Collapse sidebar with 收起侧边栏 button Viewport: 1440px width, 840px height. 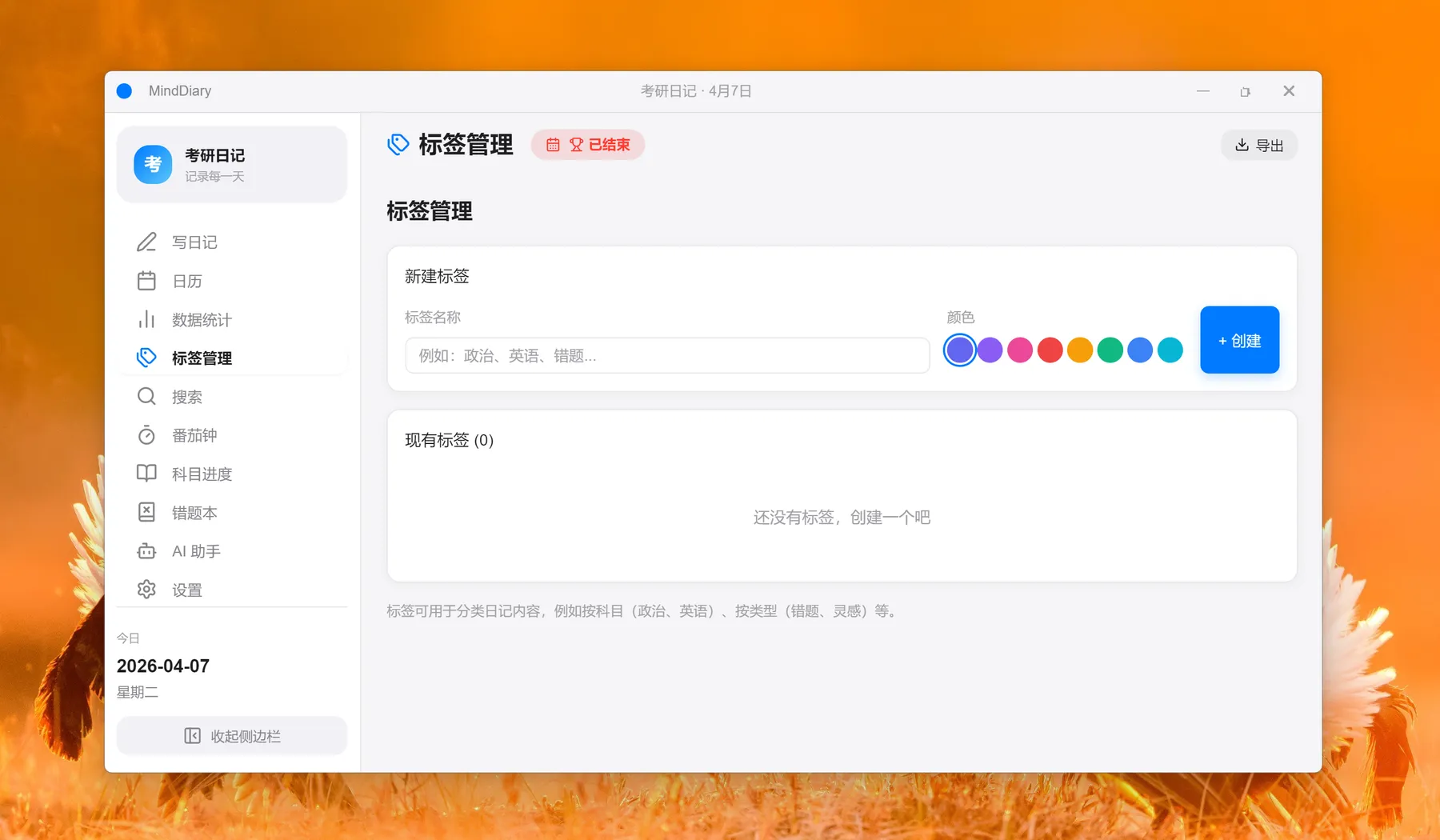[x=232, y=736]
